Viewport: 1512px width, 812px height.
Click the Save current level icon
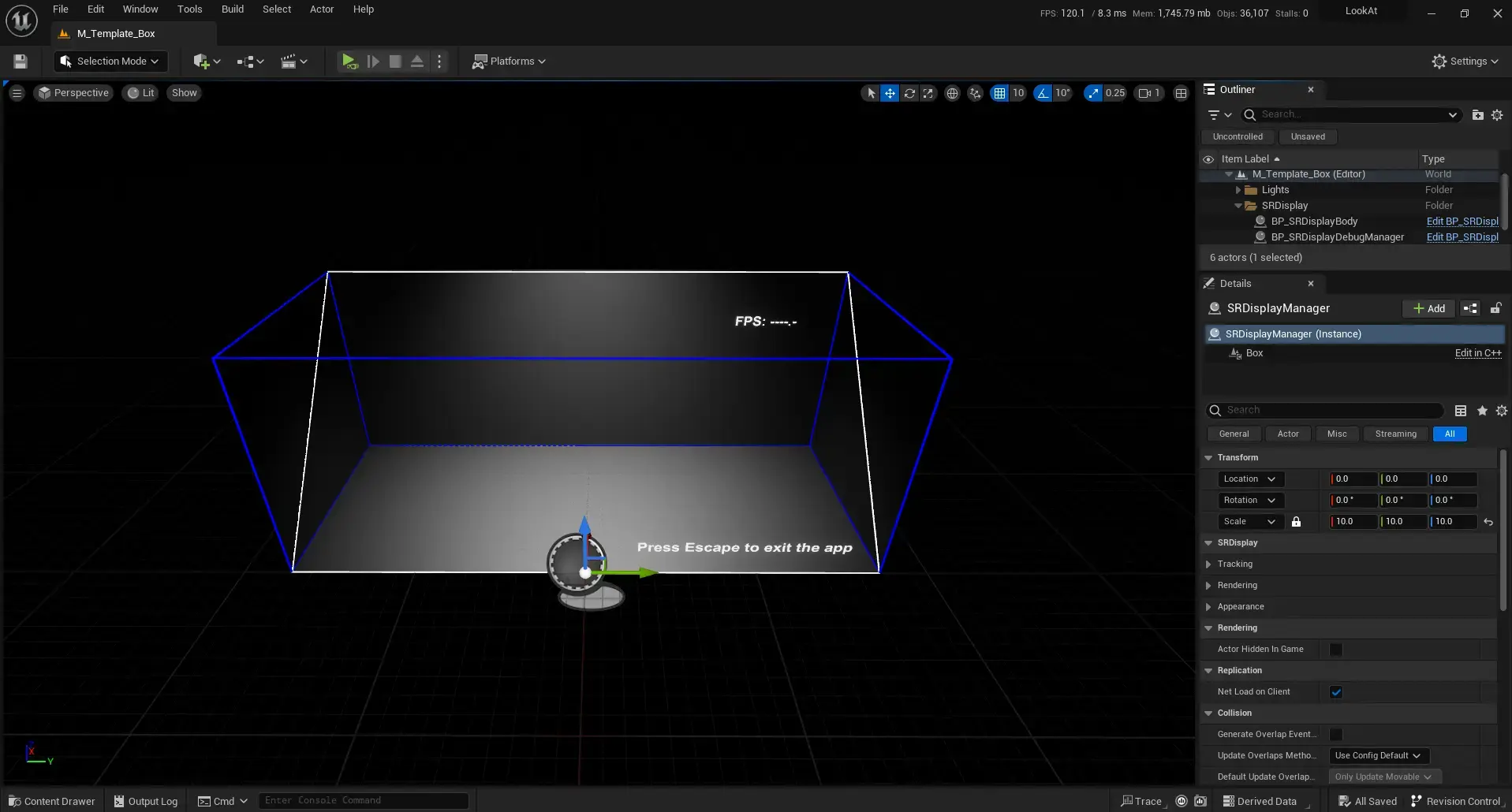click(21, 61)
